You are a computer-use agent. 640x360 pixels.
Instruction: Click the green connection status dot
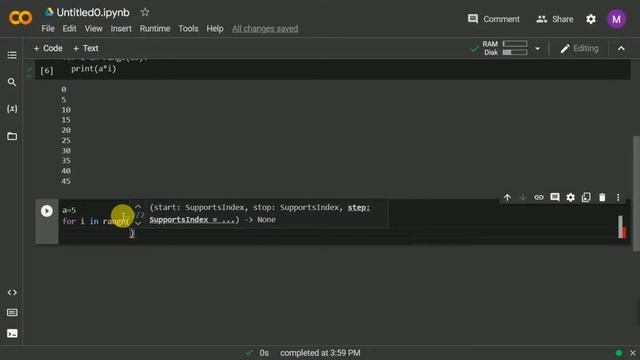pos(619,353)
